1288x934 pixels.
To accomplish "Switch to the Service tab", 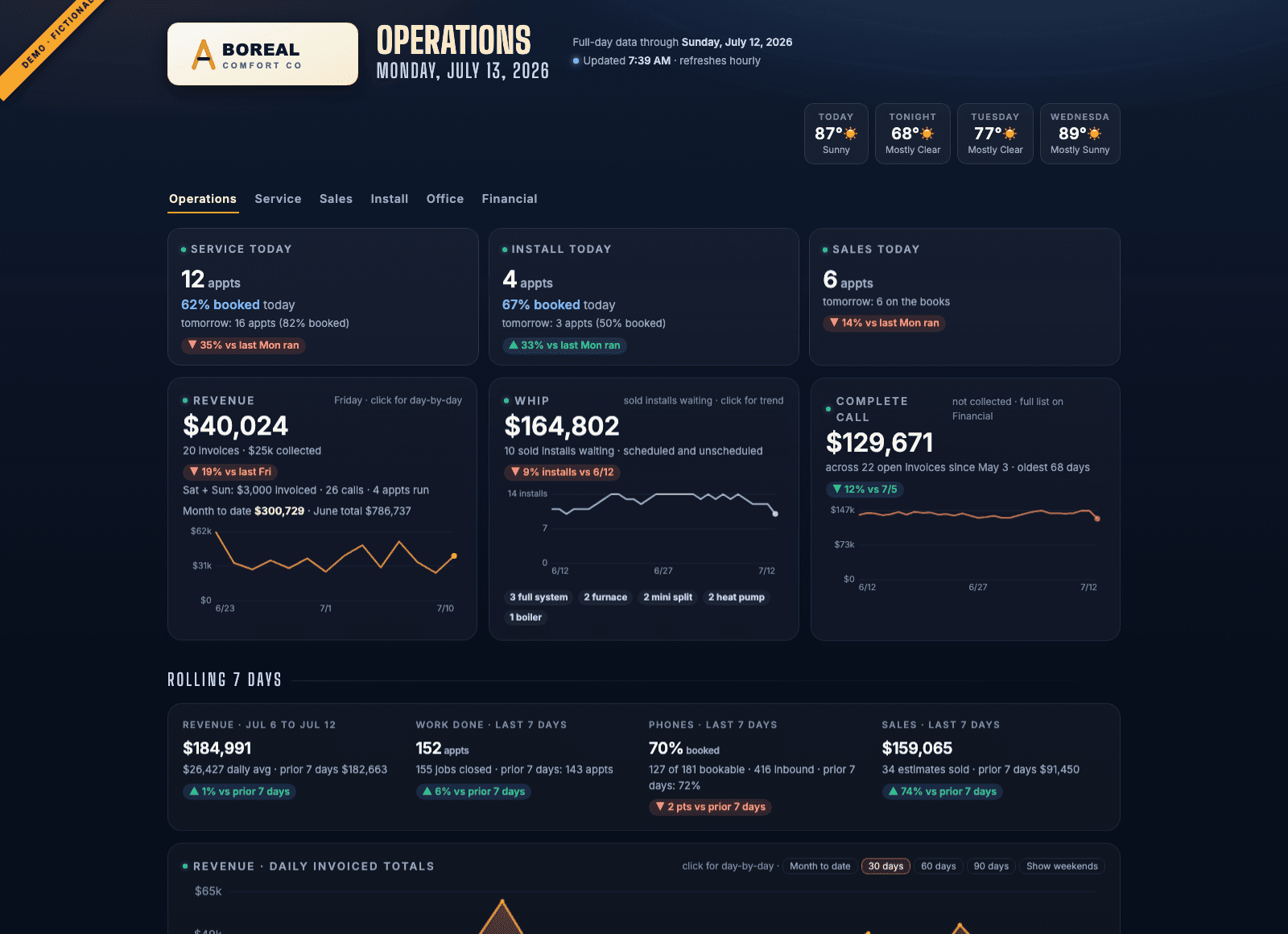I will [278, 199].
